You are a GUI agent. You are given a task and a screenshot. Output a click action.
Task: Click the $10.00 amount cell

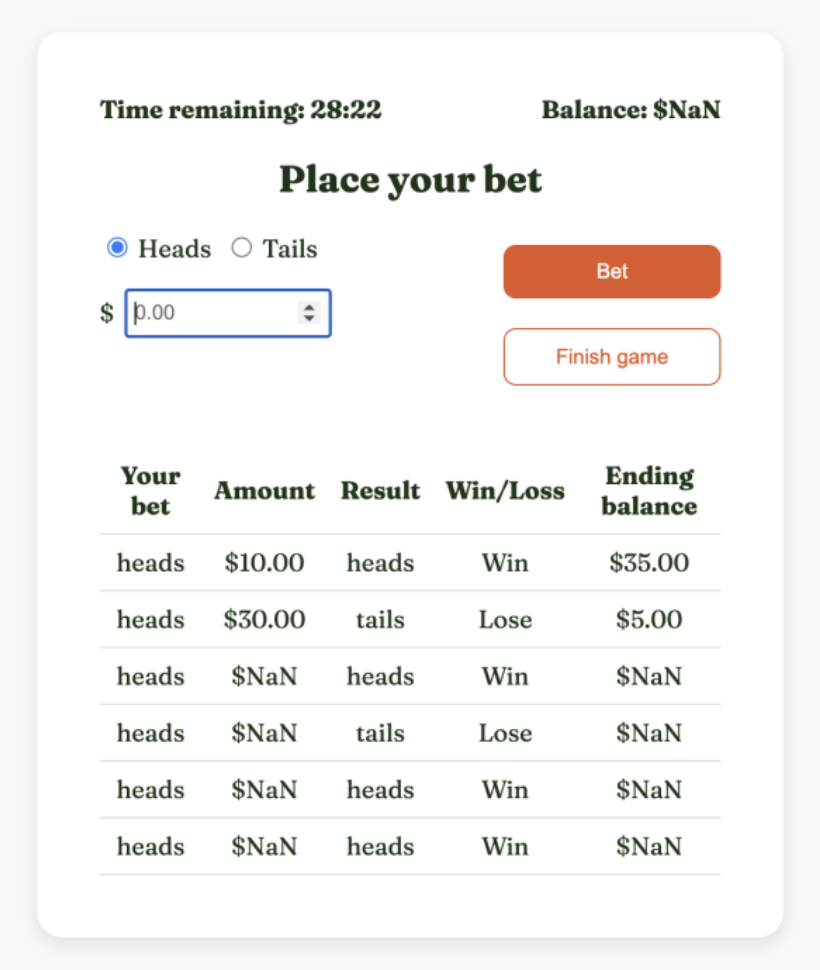click(264, 563)
